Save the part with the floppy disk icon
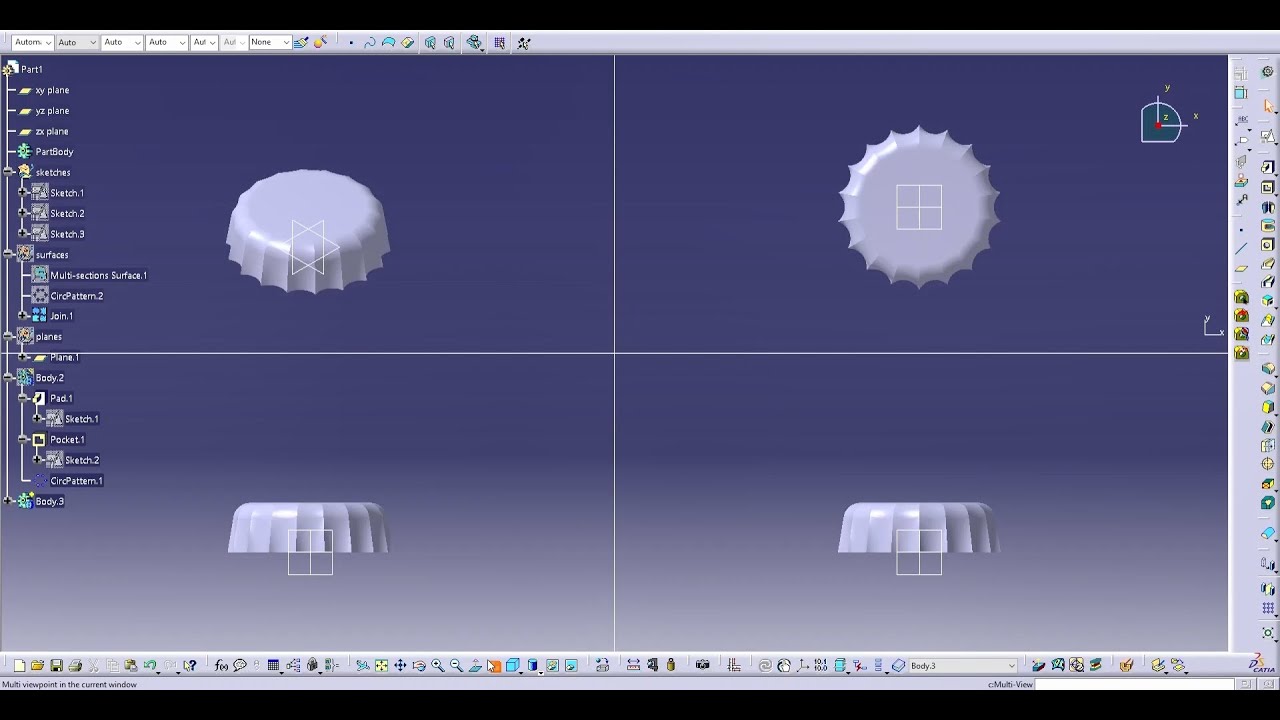This screenshot has width=1280, height=720. [56, 665]
